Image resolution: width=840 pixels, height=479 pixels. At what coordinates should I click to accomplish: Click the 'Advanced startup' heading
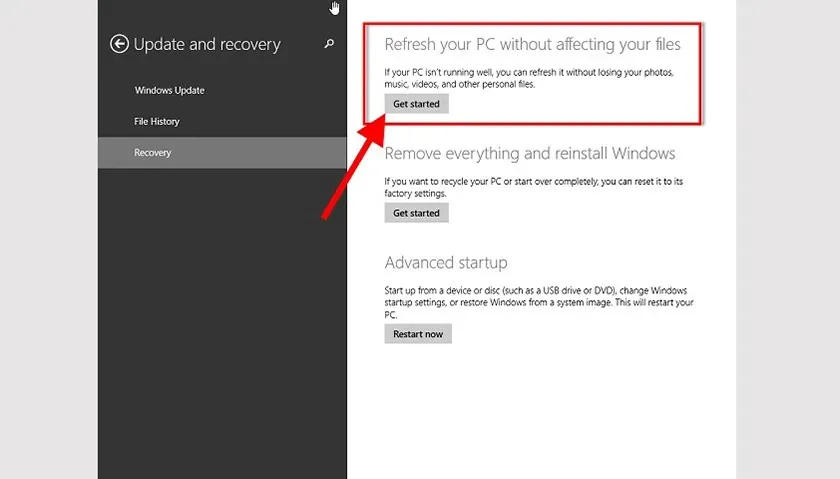[446, 263]
